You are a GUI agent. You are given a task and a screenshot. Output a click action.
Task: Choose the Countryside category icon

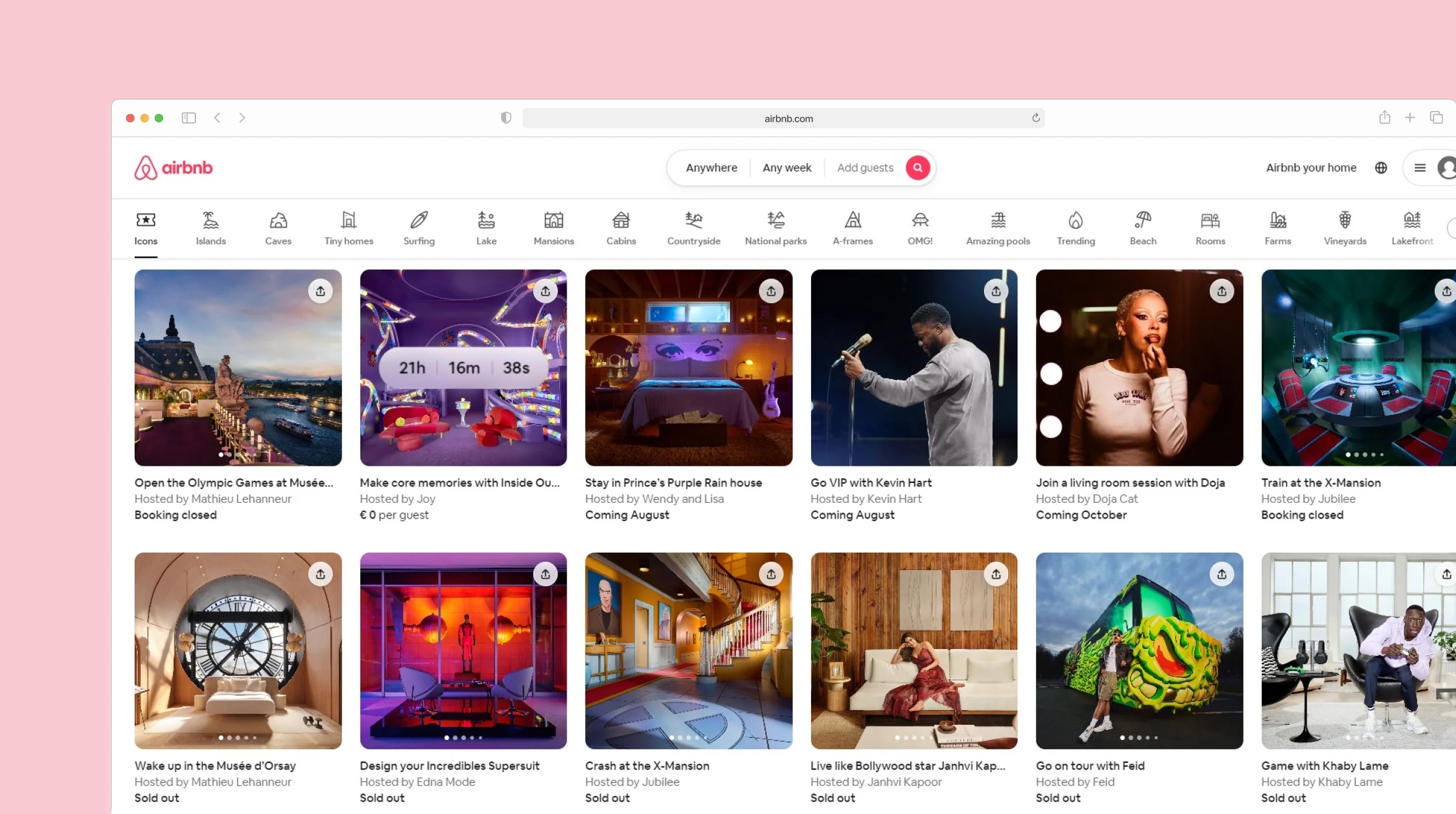693,220
